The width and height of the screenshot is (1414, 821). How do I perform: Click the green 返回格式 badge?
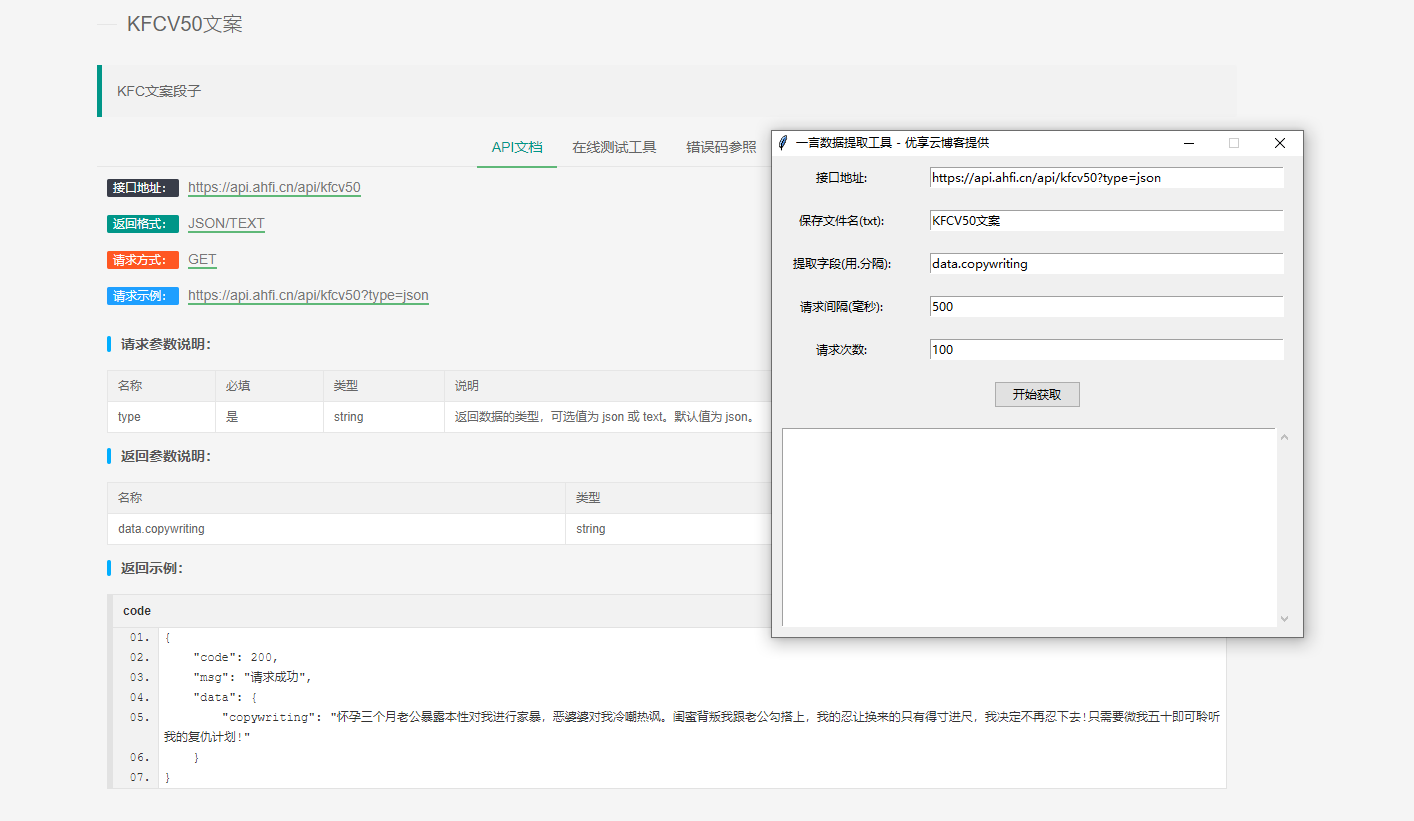[141, 224]
